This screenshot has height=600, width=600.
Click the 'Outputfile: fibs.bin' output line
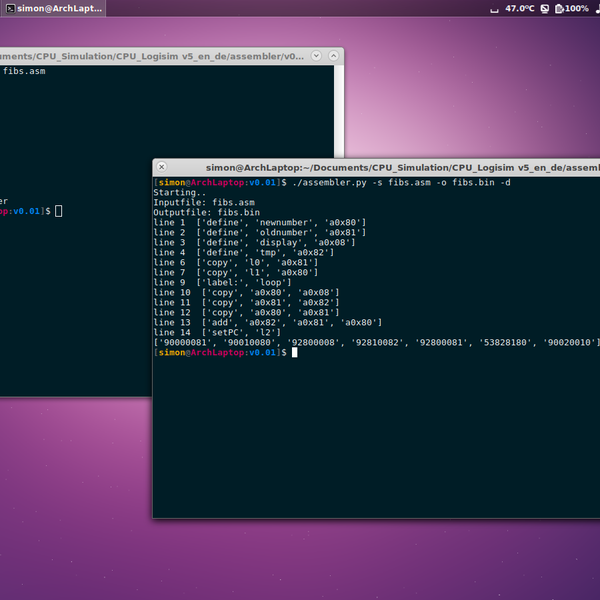pos(206,212)
